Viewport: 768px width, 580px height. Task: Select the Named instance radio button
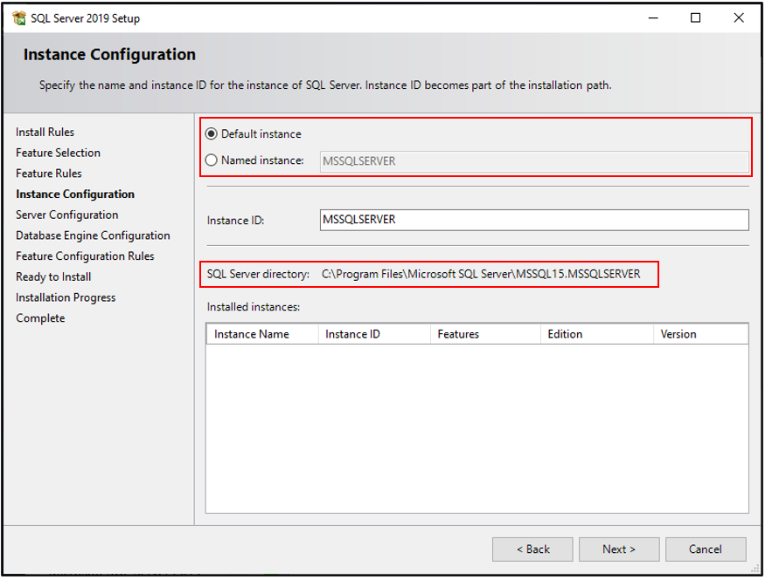tap(212, 160)
